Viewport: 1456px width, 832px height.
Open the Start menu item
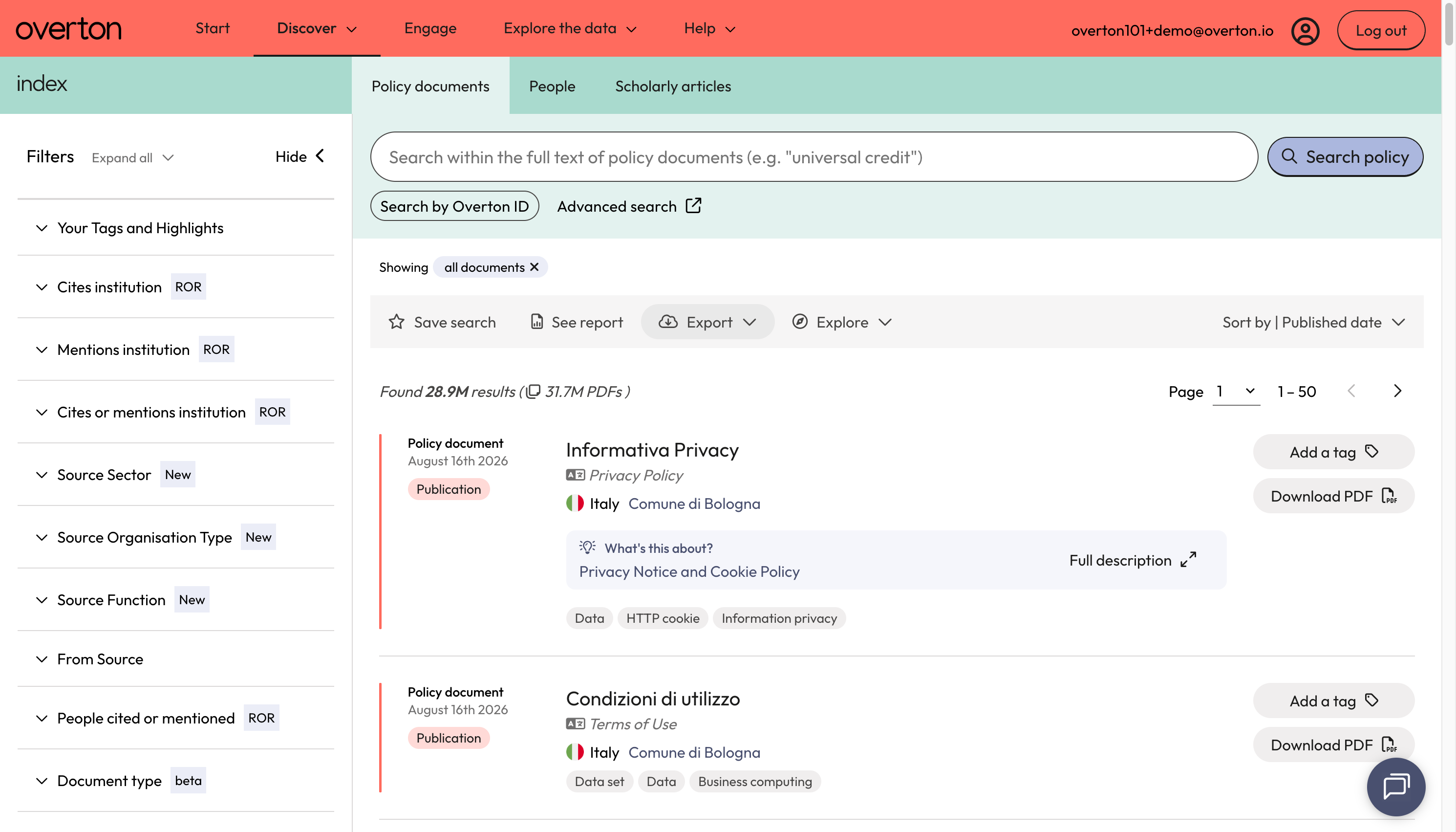point(213,28)
